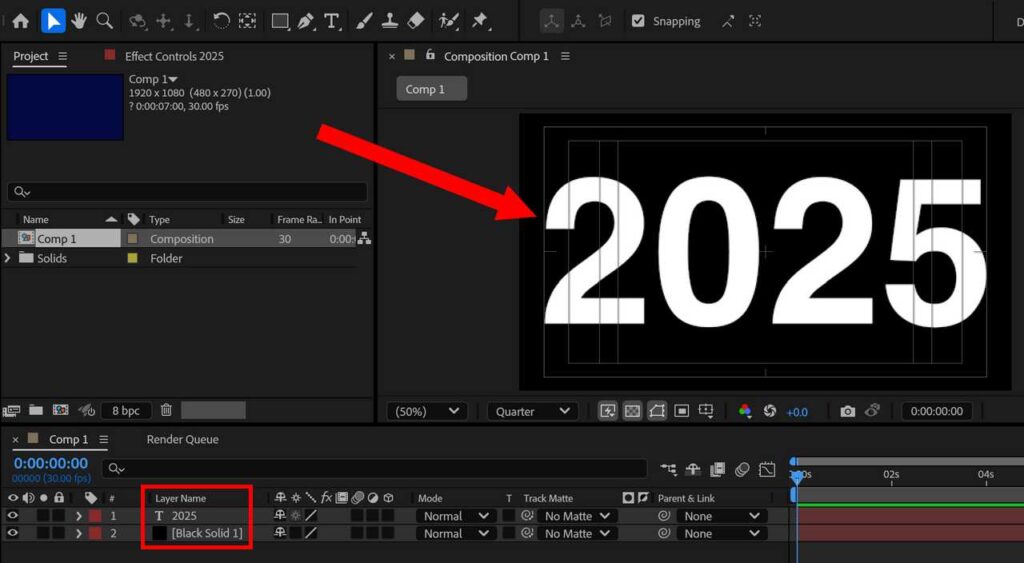Open Composition panel hamburger menu
Viewport: 1024px width, 563px height.
click(x=565, y=56)
